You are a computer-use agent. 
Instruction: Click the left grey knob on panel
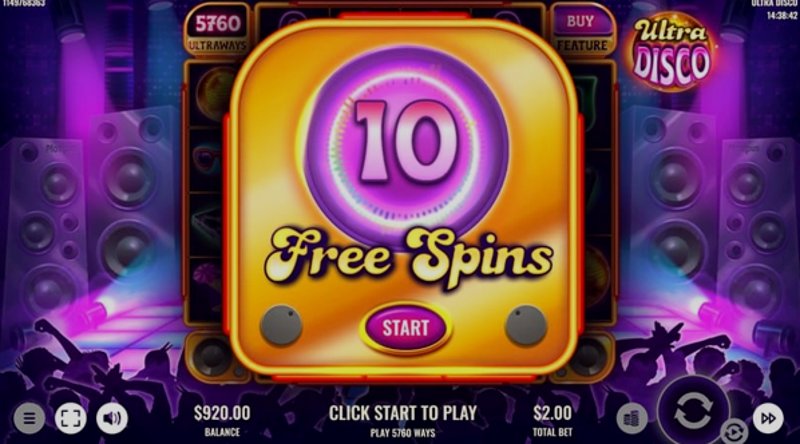point(281,325)
